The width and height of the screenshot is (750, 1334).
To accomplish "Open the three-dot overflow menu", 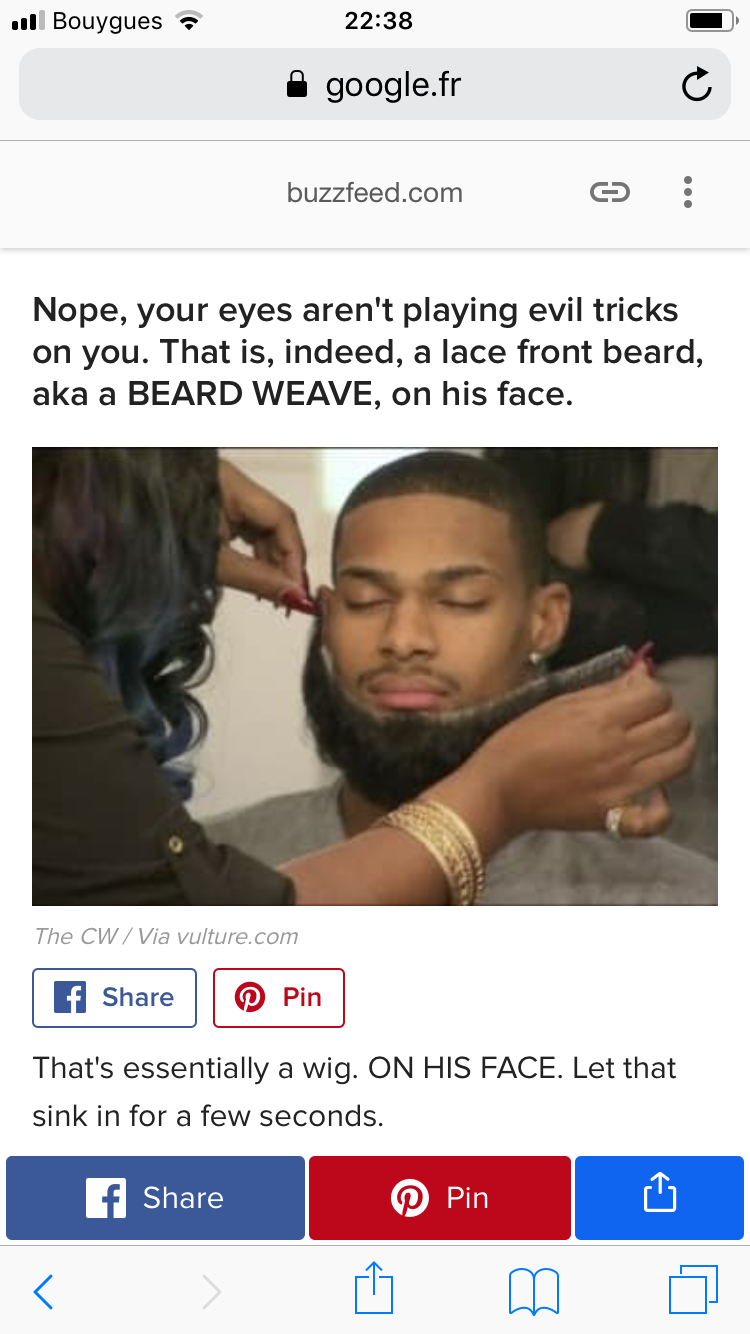I will pyautogui.click(x=687, y=192).
